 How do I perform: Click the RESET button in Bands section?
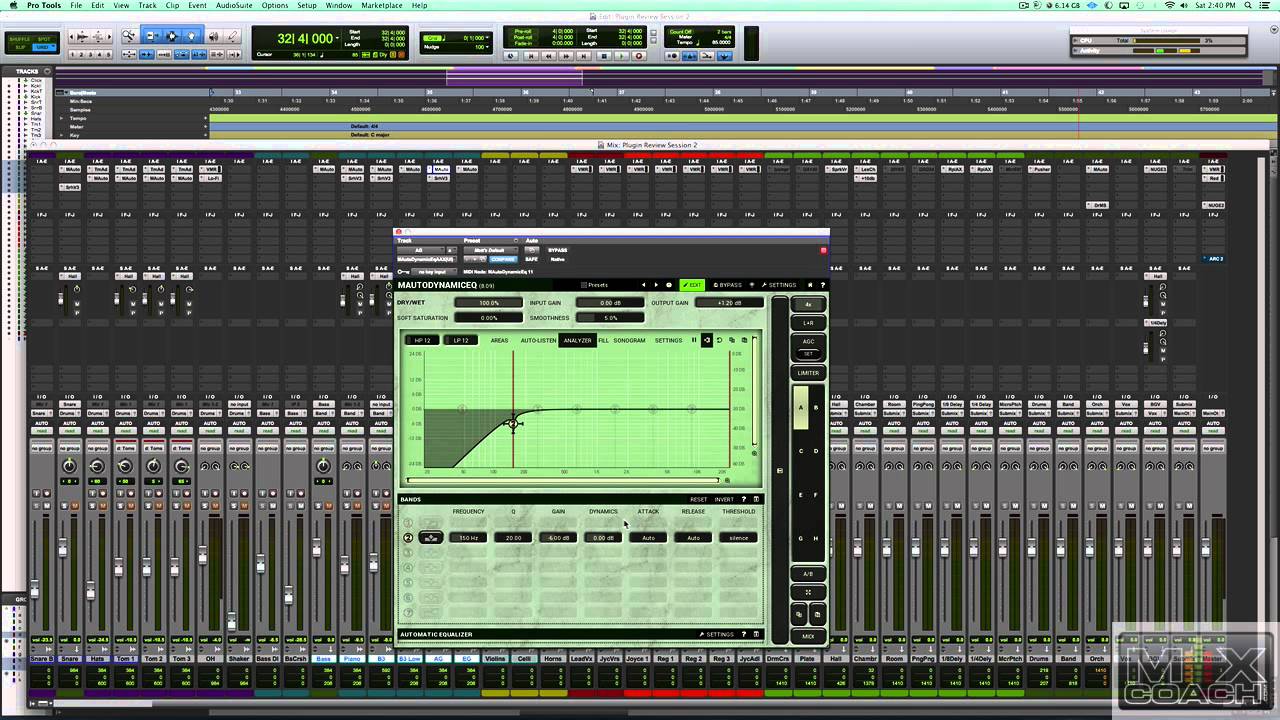tap(698, 499)
